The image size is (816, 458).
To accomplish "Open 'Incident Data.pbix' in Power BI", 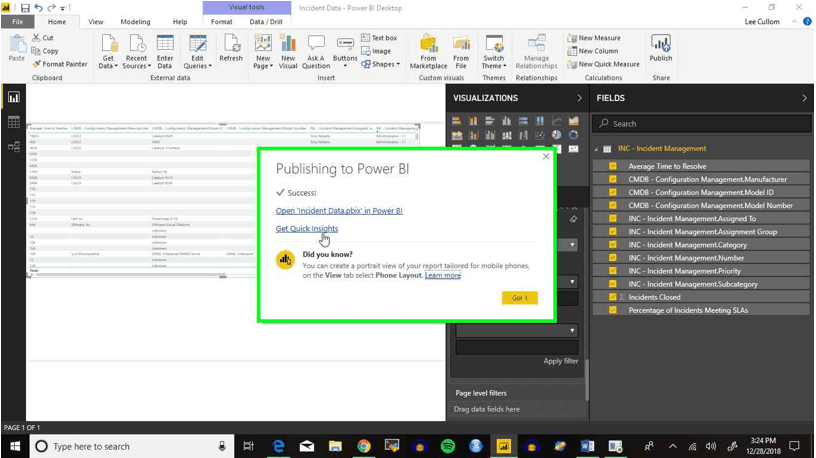I will click(339, 211).
